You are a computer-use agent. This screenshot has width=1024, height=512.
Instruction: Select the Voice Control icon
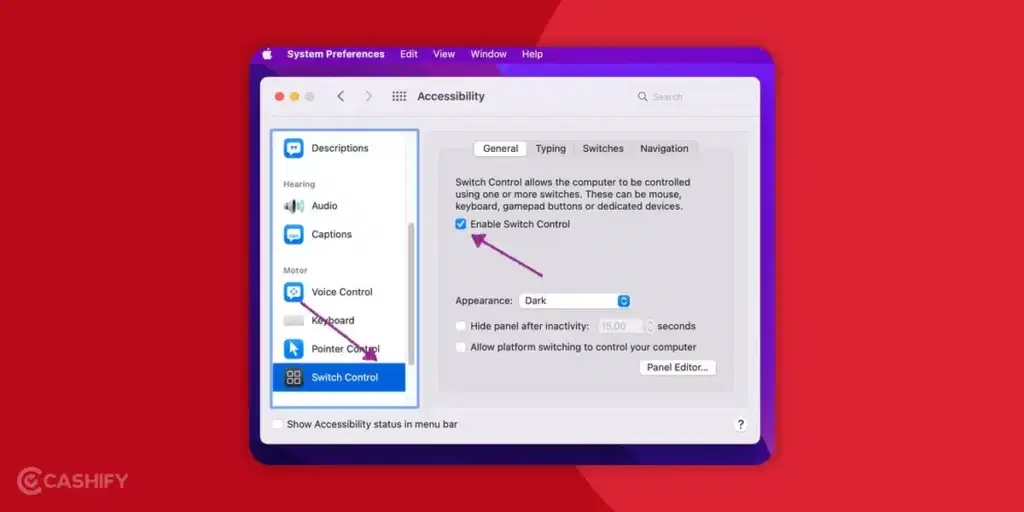pyautogui.click(x=293, y=292)
